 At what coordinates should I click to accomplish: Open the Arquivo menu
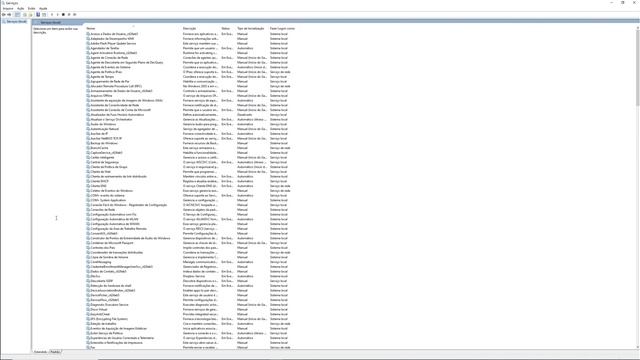[8, 9]
